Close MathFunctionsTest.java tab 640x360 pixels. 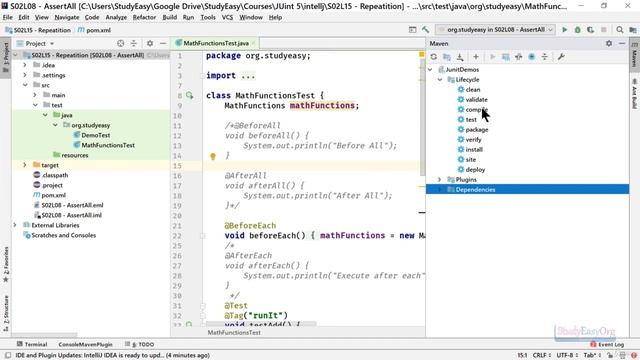[253, 43]
